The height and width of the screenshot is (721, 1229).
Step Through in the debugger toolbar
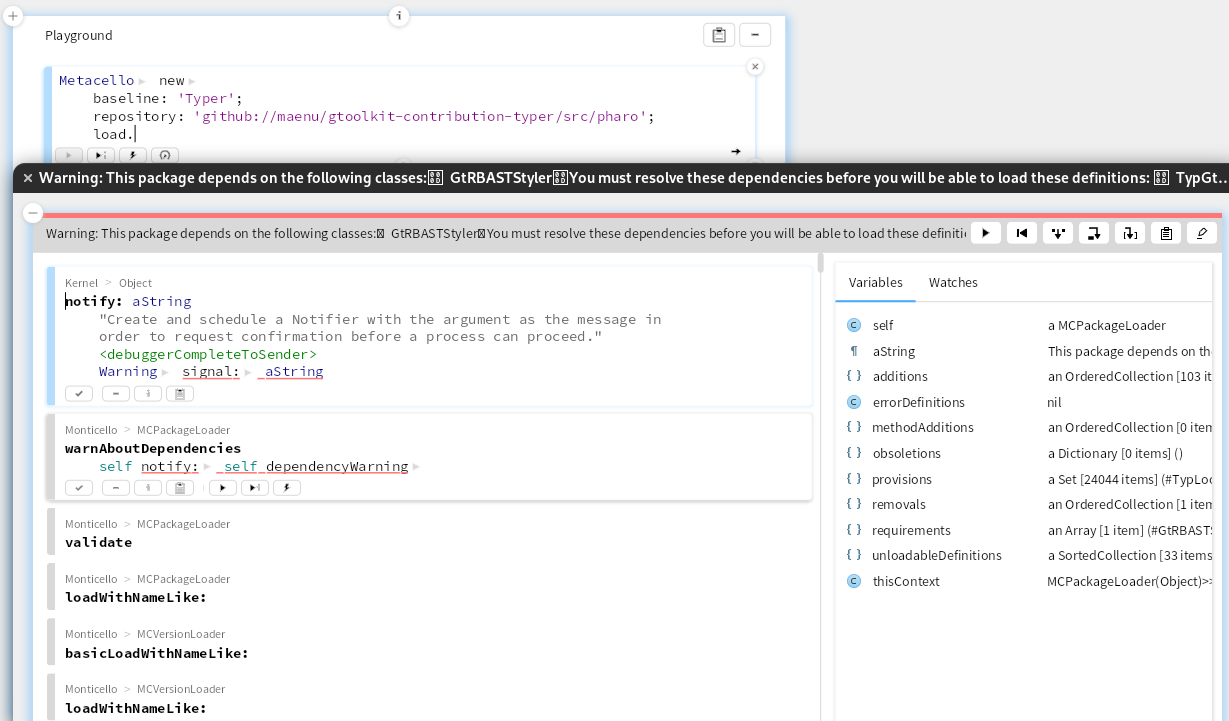point(1129,233)
